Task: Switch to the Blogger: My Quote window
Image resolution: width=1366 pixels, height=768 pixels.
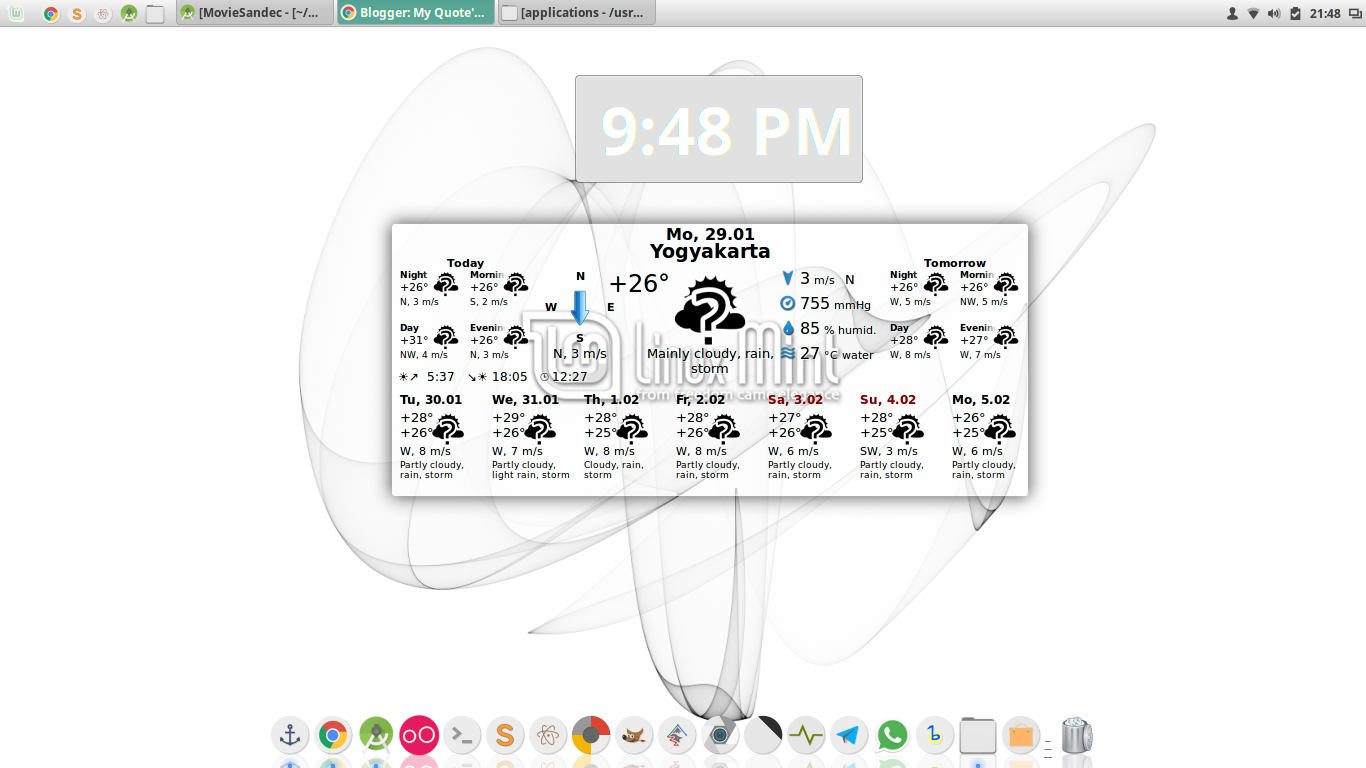Action: (x=415, y=13)
